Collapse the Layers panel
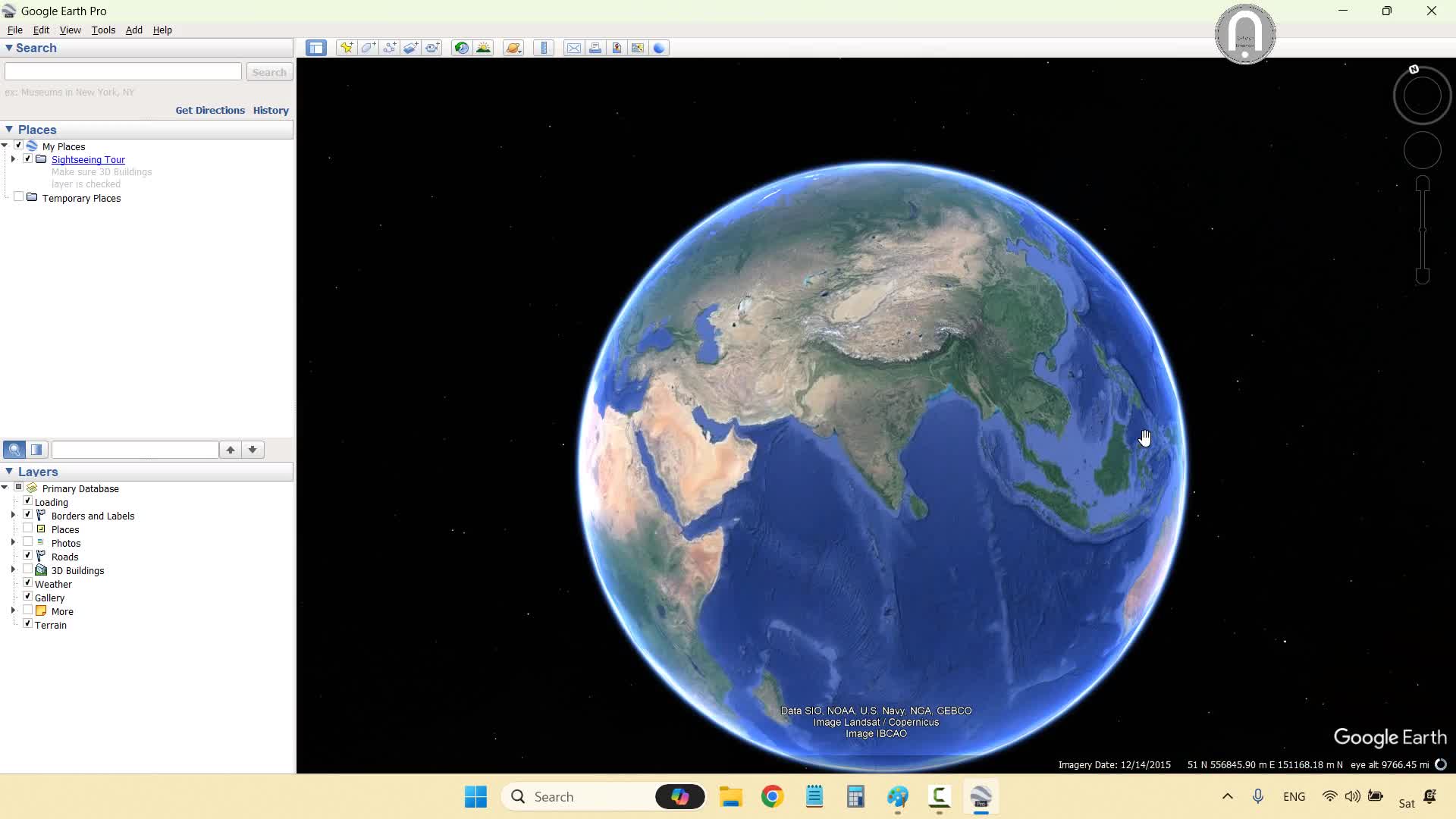Screen dimensions: 1456x819 [9, 472]
